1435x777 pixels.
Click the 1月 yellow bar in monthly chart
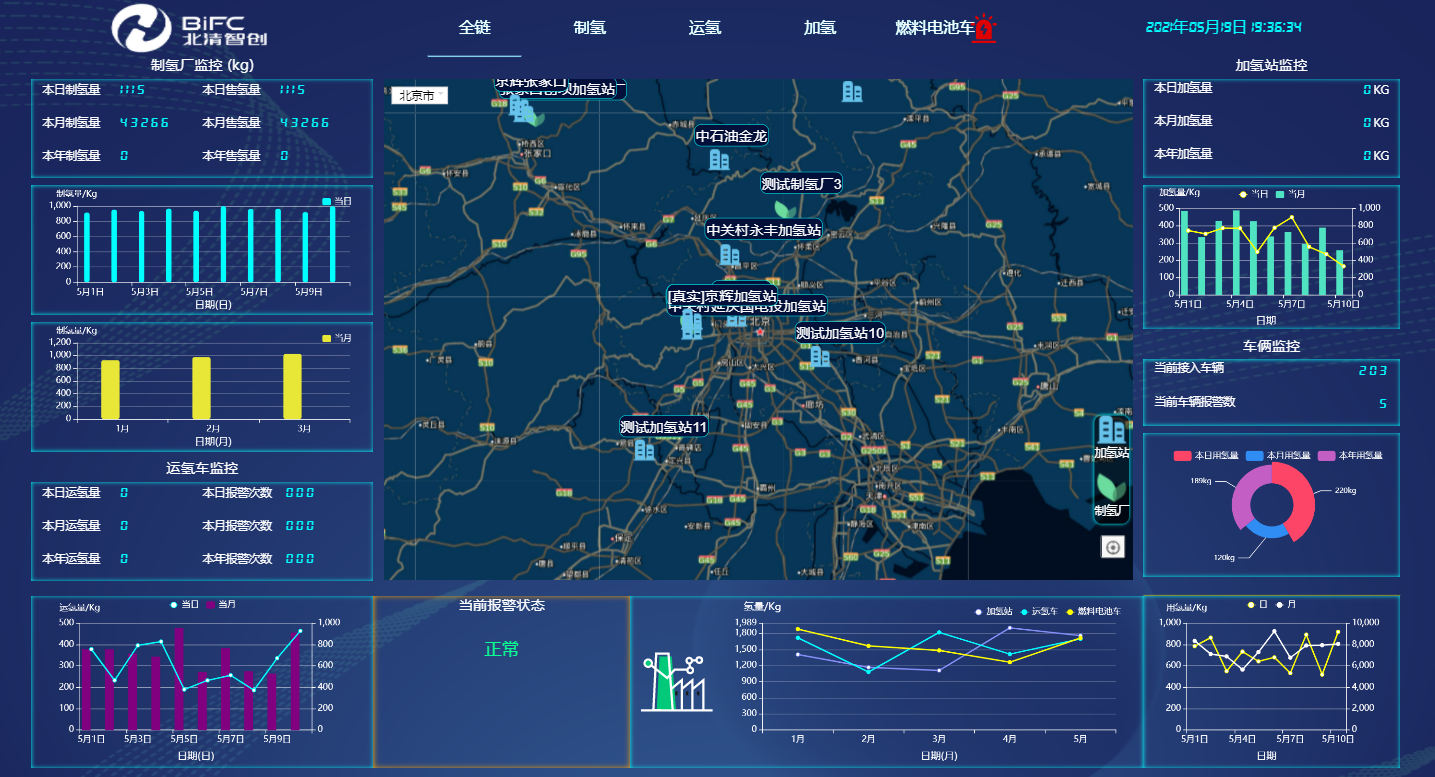click(x=110, y=389)
